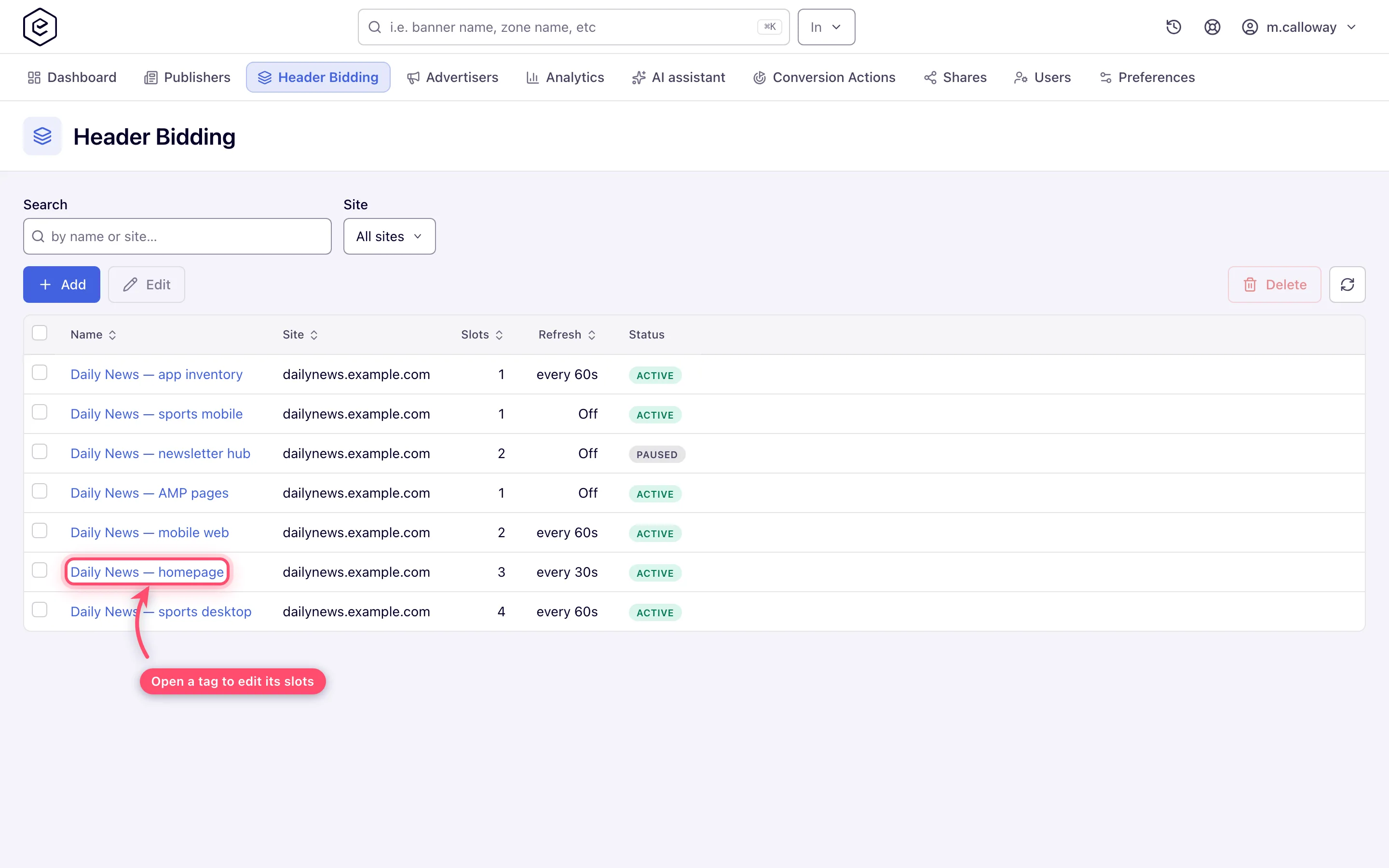Click the Delete button
Viewport: 1389px width, 868px height.
[1274, 285]
